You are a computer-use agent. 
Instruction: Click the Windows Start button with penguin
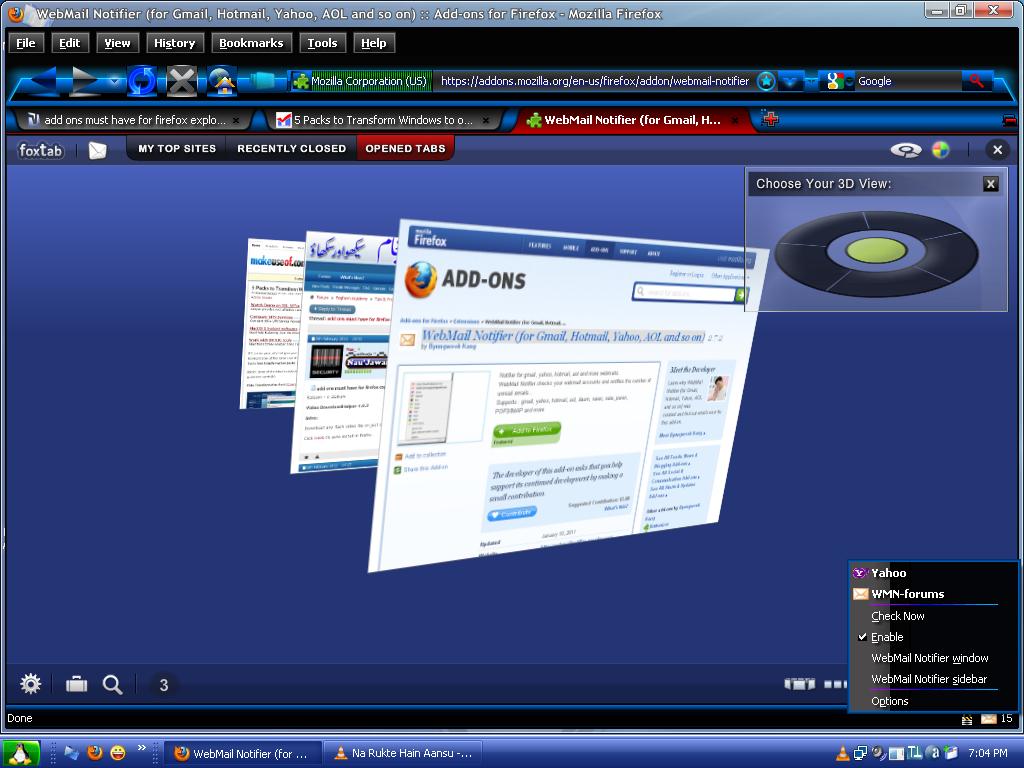coord(20,754)
